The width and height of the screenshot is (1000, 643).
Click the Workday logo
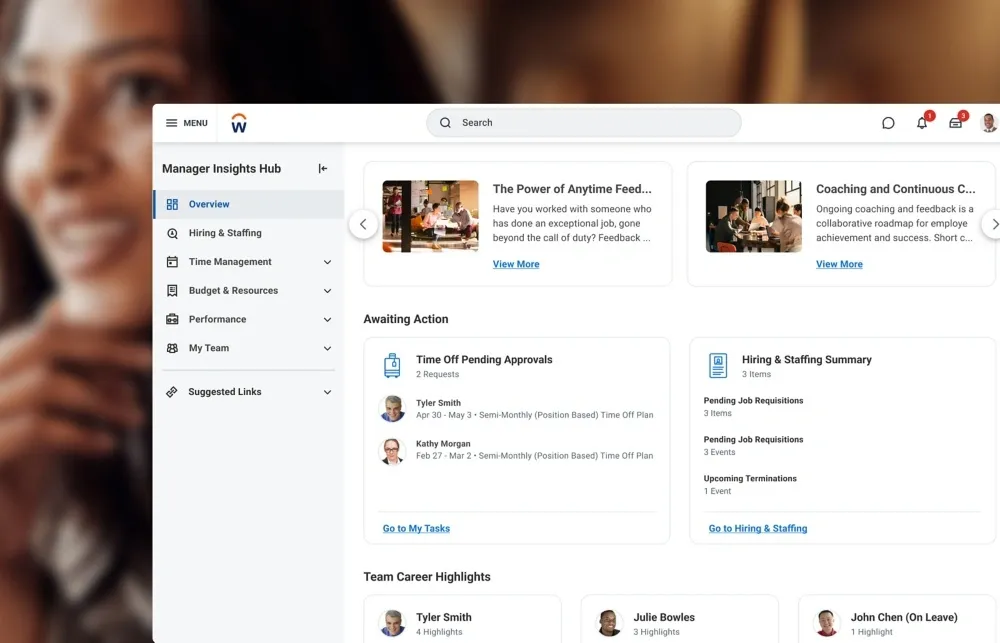coord(238,122)
